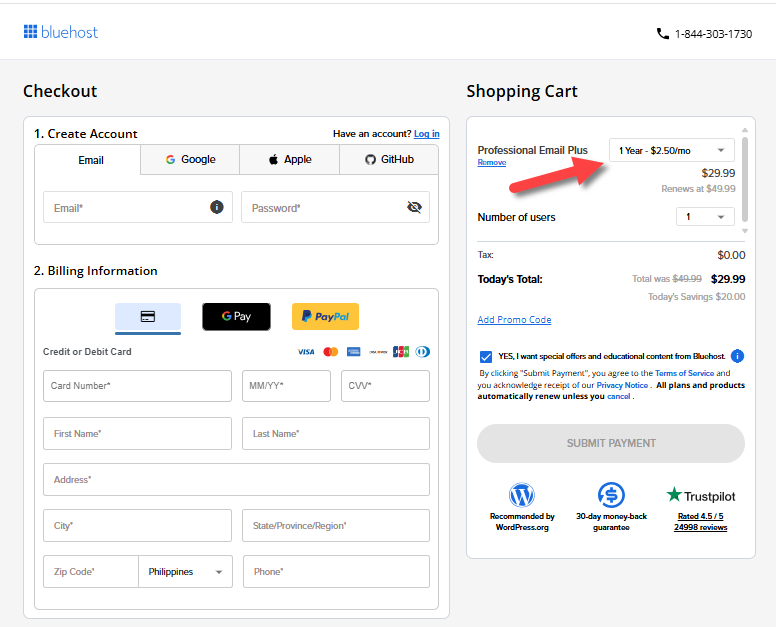Viewport: 776px width, 627px height.
Task: Switch to the GitHub sign-up tab
Action: [389, 159]
